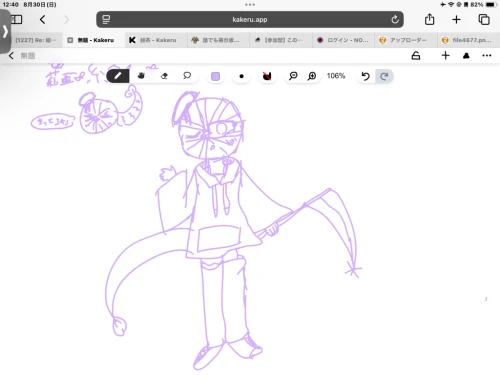Show the Safari tab overview
500x375 pixels.
click(x=484, y=19)
